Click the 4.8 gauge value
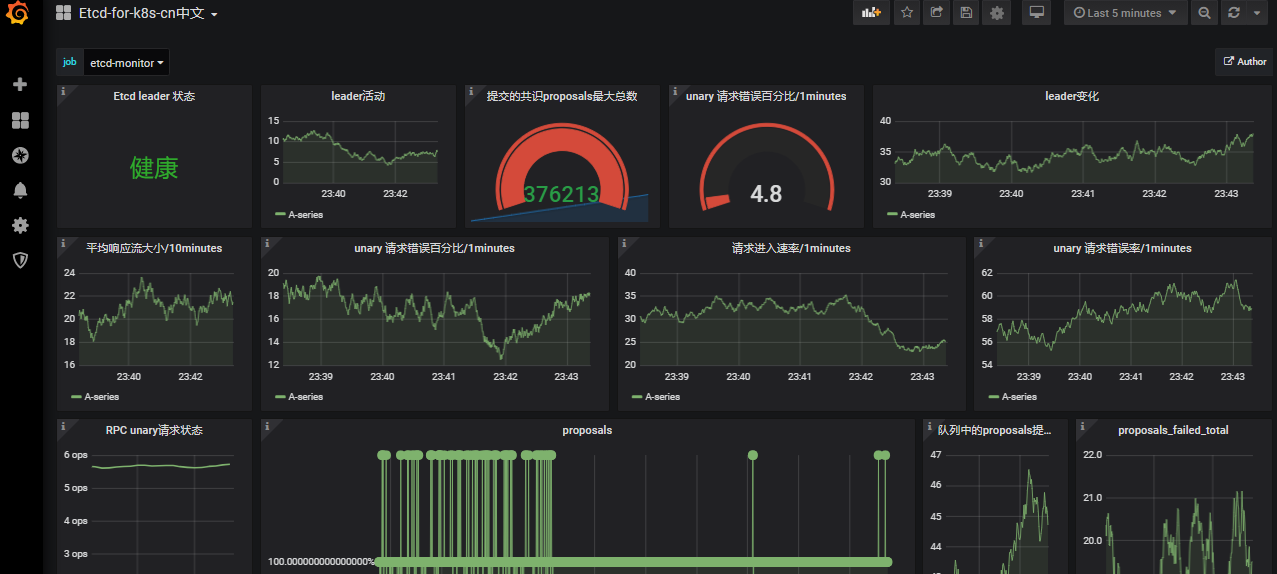Image resolution: width=1277 pixels, height=574 pixels. [766, 194]
